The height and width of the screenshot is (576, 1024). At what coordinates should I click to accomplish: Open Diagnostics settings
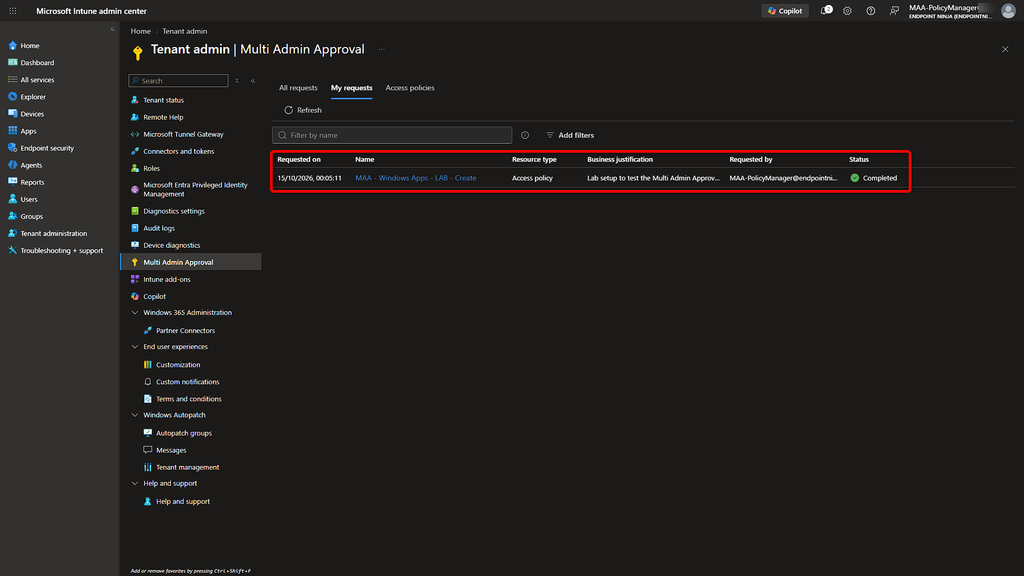coord(174,211)
